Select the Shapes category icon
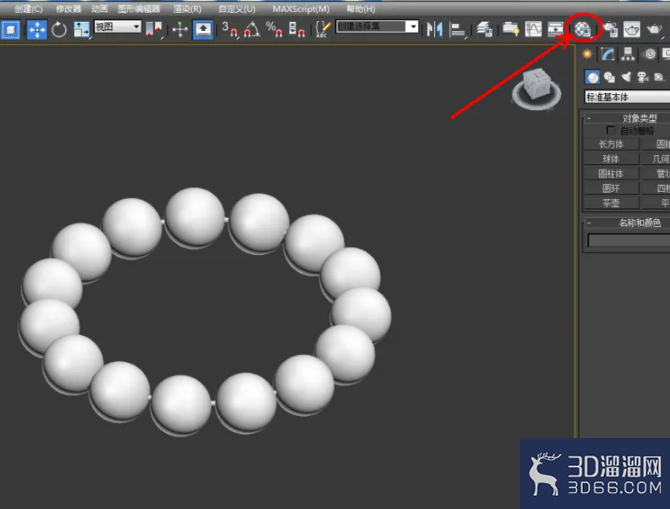The height and width of the screenshot is (509, 670). pyautogui.click(x=609, y=77)
